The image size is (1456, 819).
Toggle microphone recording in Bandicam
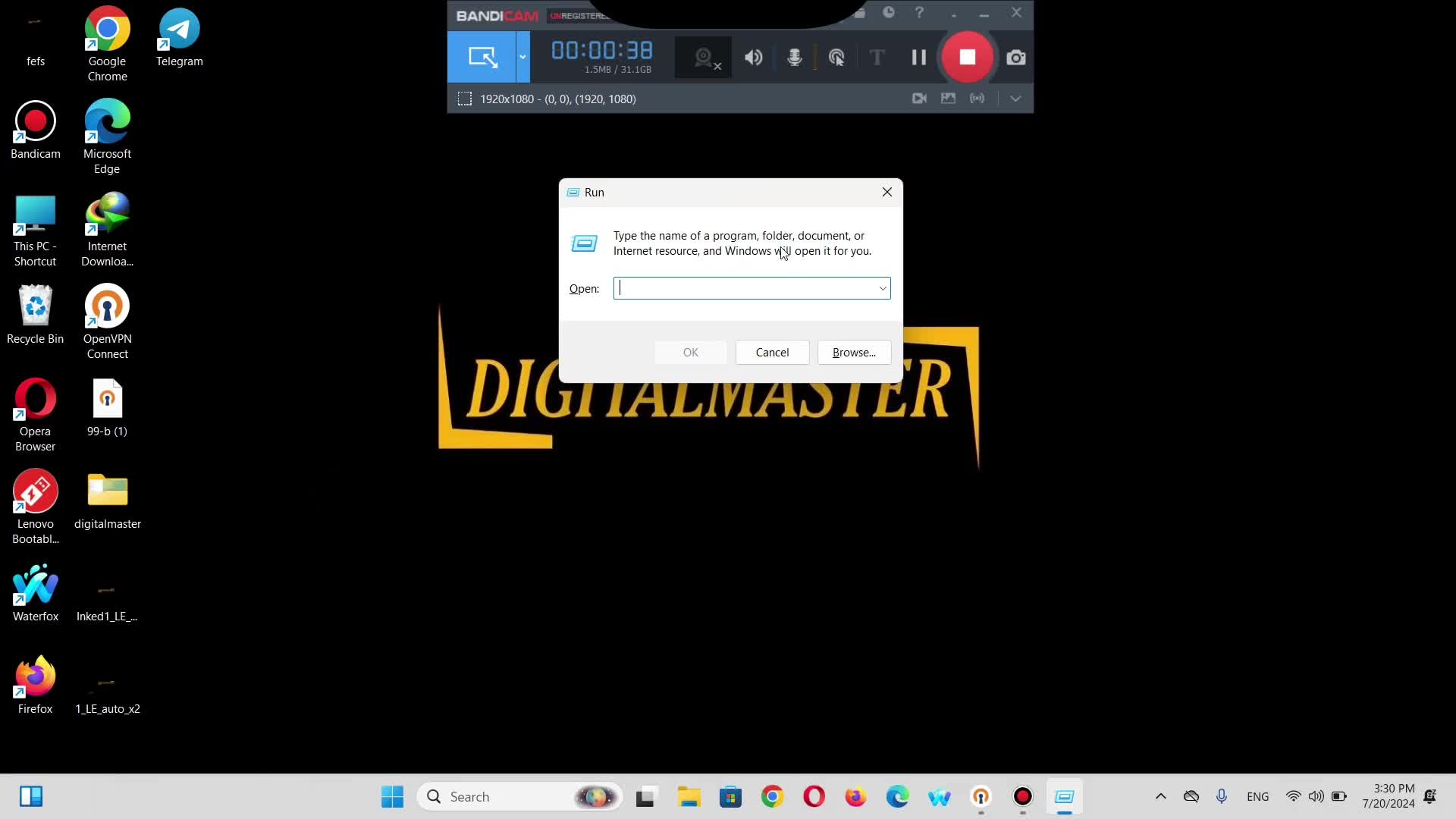794,58
